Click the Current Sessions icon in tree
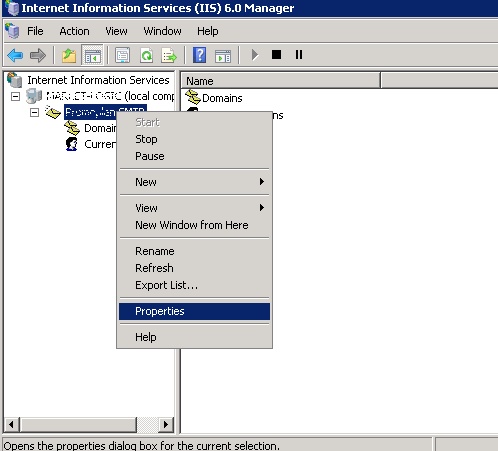The height and width of the screenshot is (451, 498). click(x=72, y=144)
